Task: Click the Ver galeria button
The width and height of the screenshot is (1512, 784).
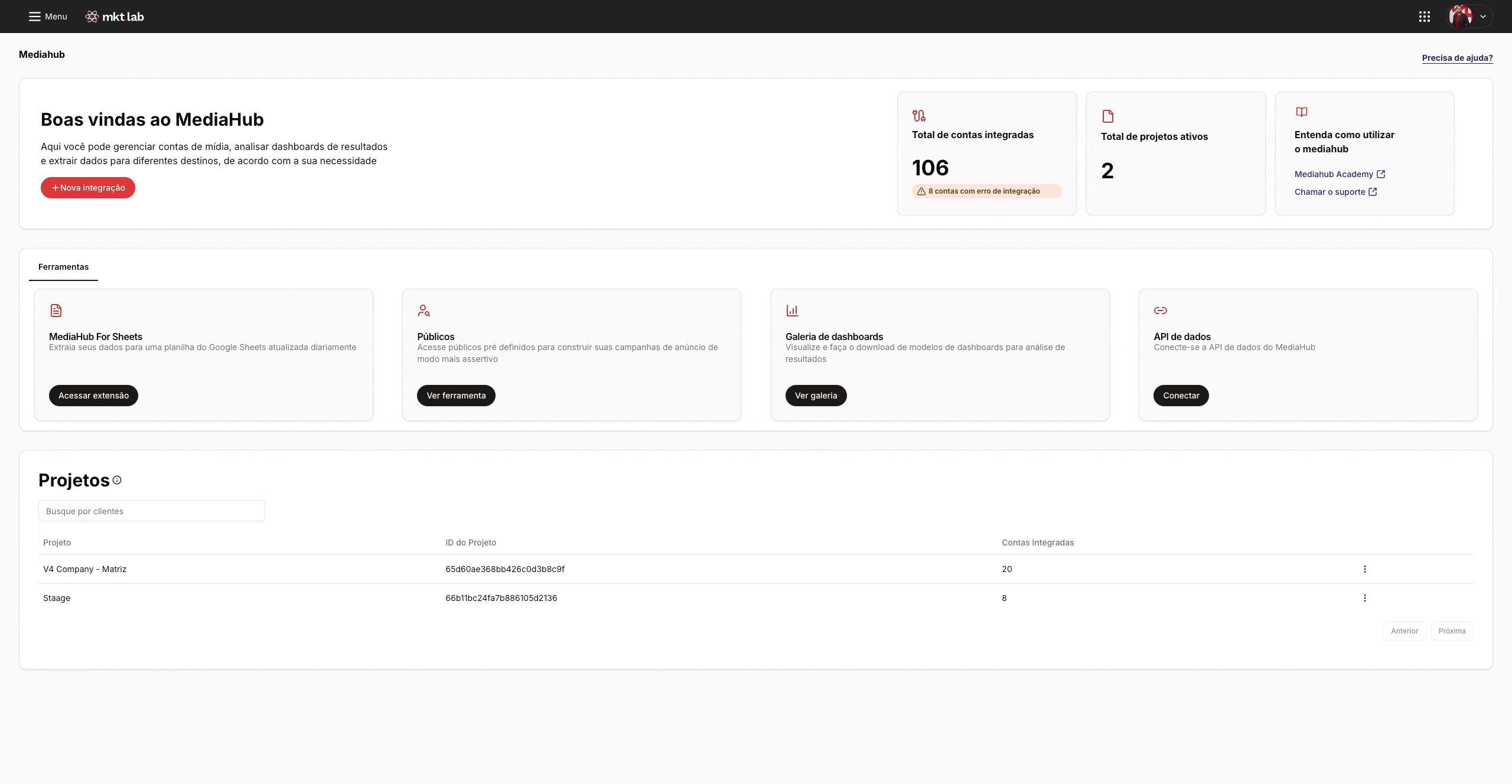Action: point(816,396)
